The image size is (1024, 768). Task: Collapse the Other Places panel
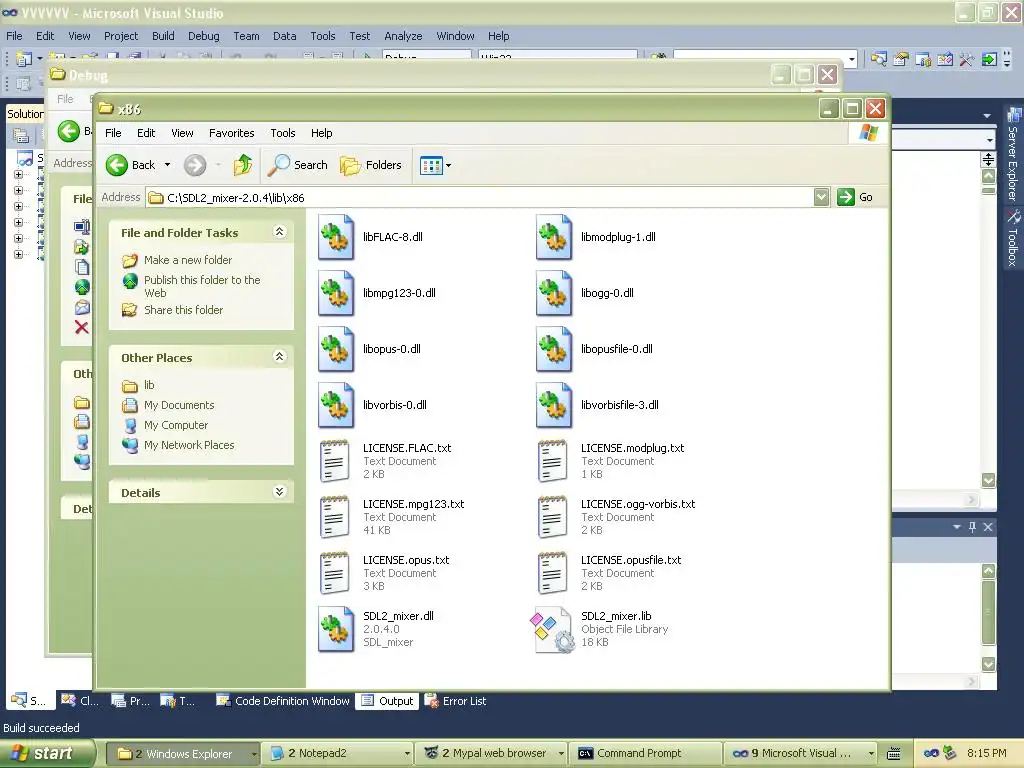[x=280, y=357]
